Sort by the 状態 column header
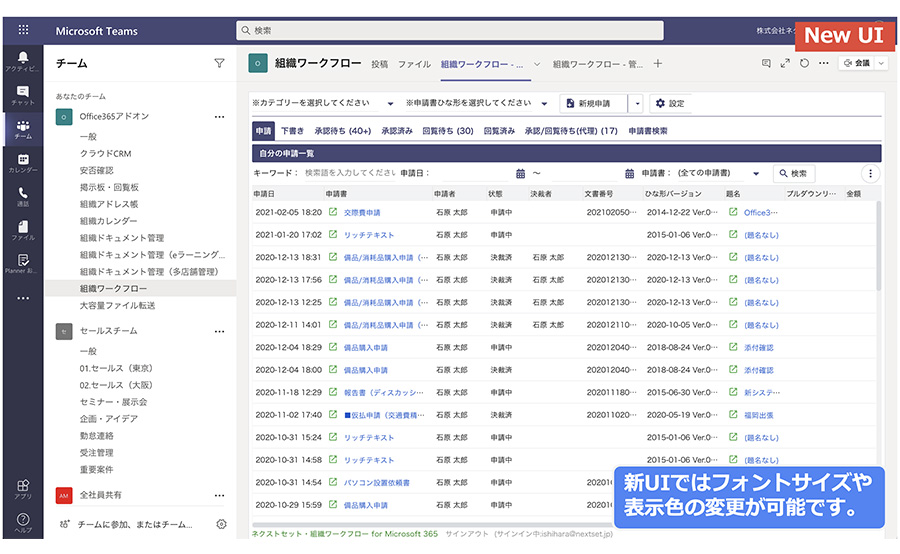This screenshot has width=900, height=554. (495, 194)
